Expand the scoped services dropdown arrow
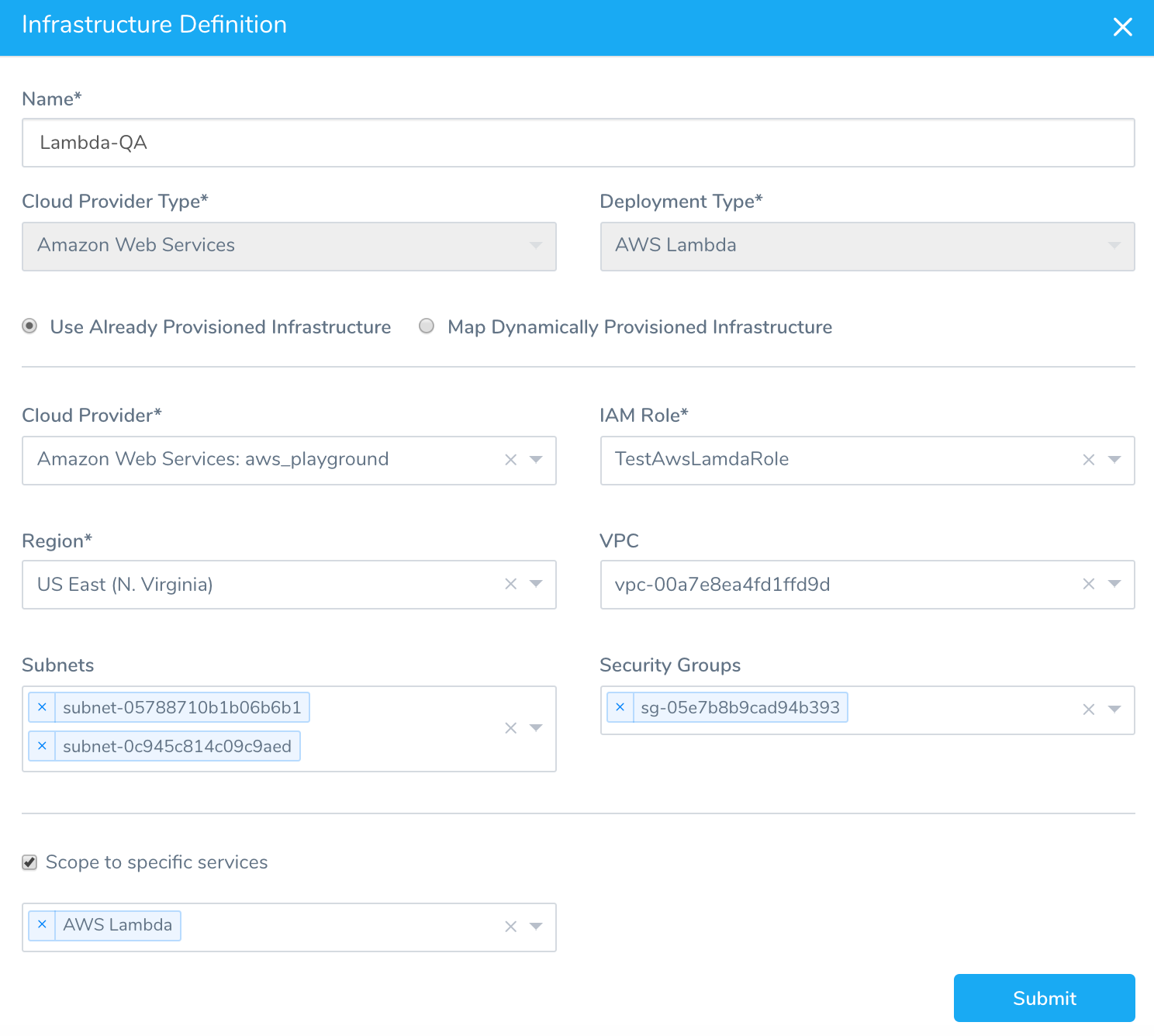 [x=536, y=927]
